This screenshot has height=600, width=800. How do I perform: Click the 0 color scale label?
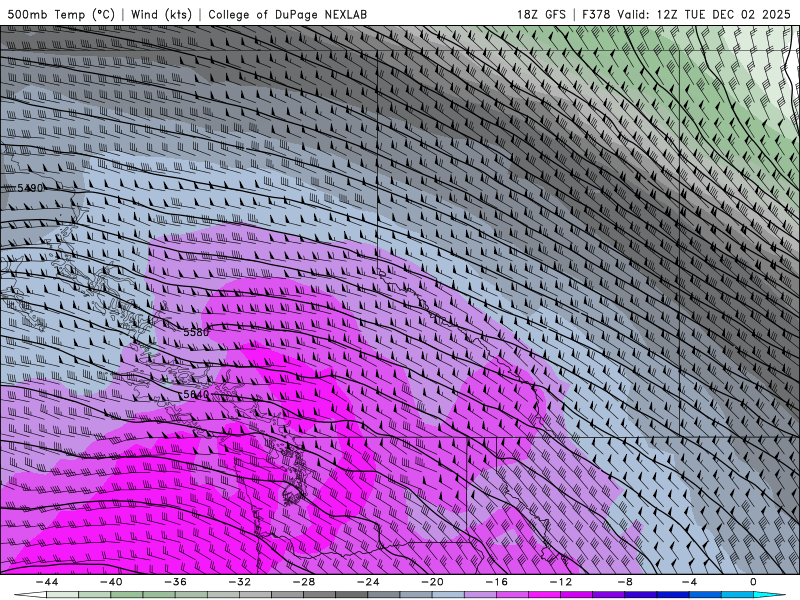(x=753, y=582)
